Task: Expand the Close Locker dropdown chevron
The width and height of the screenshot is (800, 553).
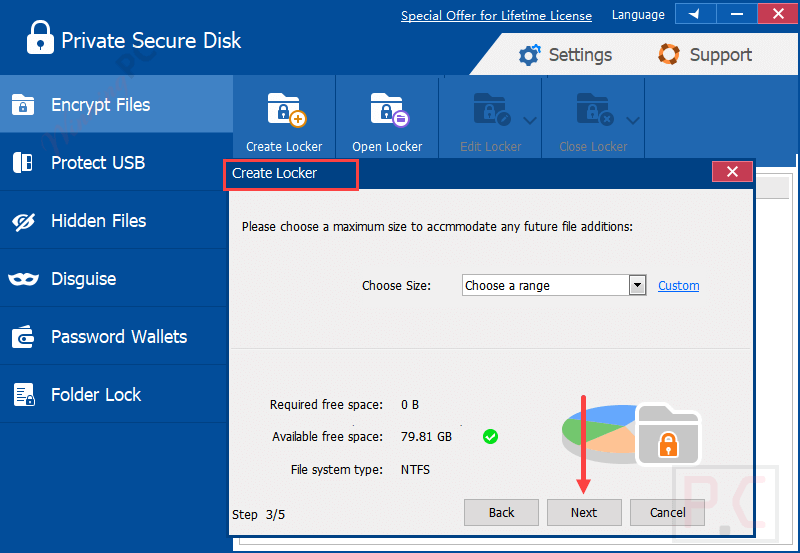Action: (x=633, y=120)
